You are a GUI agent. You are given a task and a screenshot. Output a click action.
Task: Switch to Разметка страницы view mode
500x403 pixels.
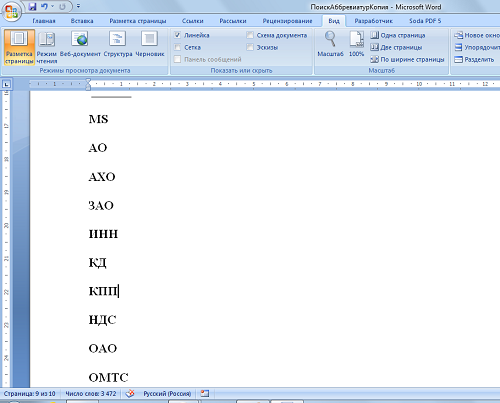pyautogui.click(x=19, y=47)
